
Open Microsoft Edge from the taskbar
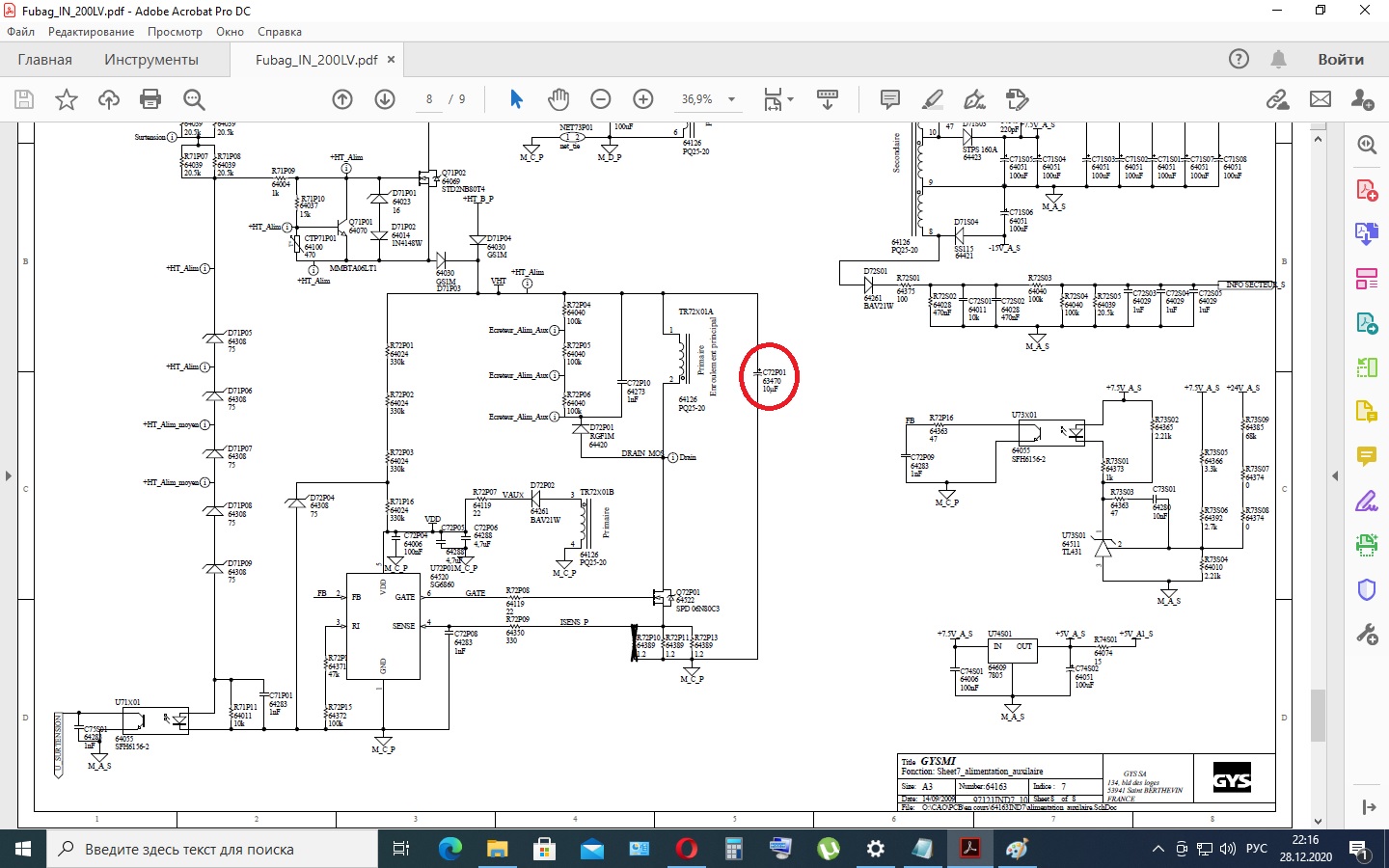tap(449, 849)
